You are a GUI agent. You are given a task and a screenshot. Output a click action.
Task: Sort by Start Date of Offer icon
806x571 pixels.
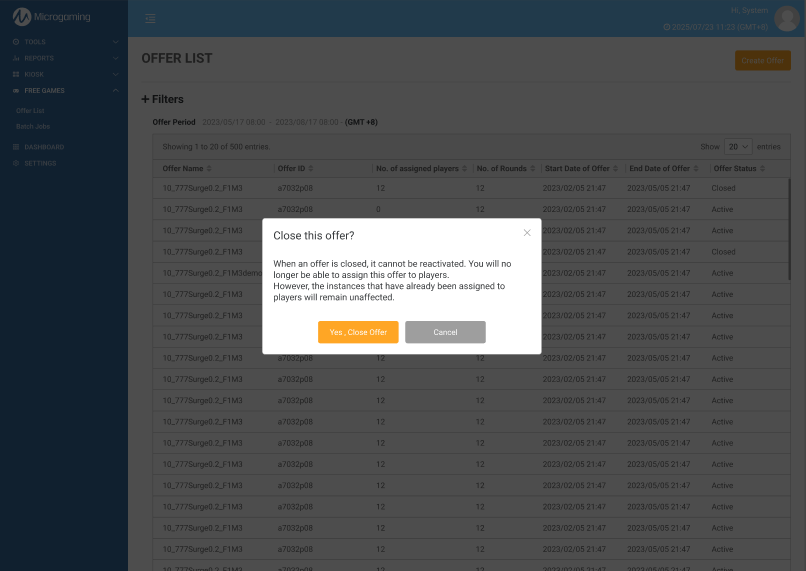pyautogui.click(x=615, y=169)
